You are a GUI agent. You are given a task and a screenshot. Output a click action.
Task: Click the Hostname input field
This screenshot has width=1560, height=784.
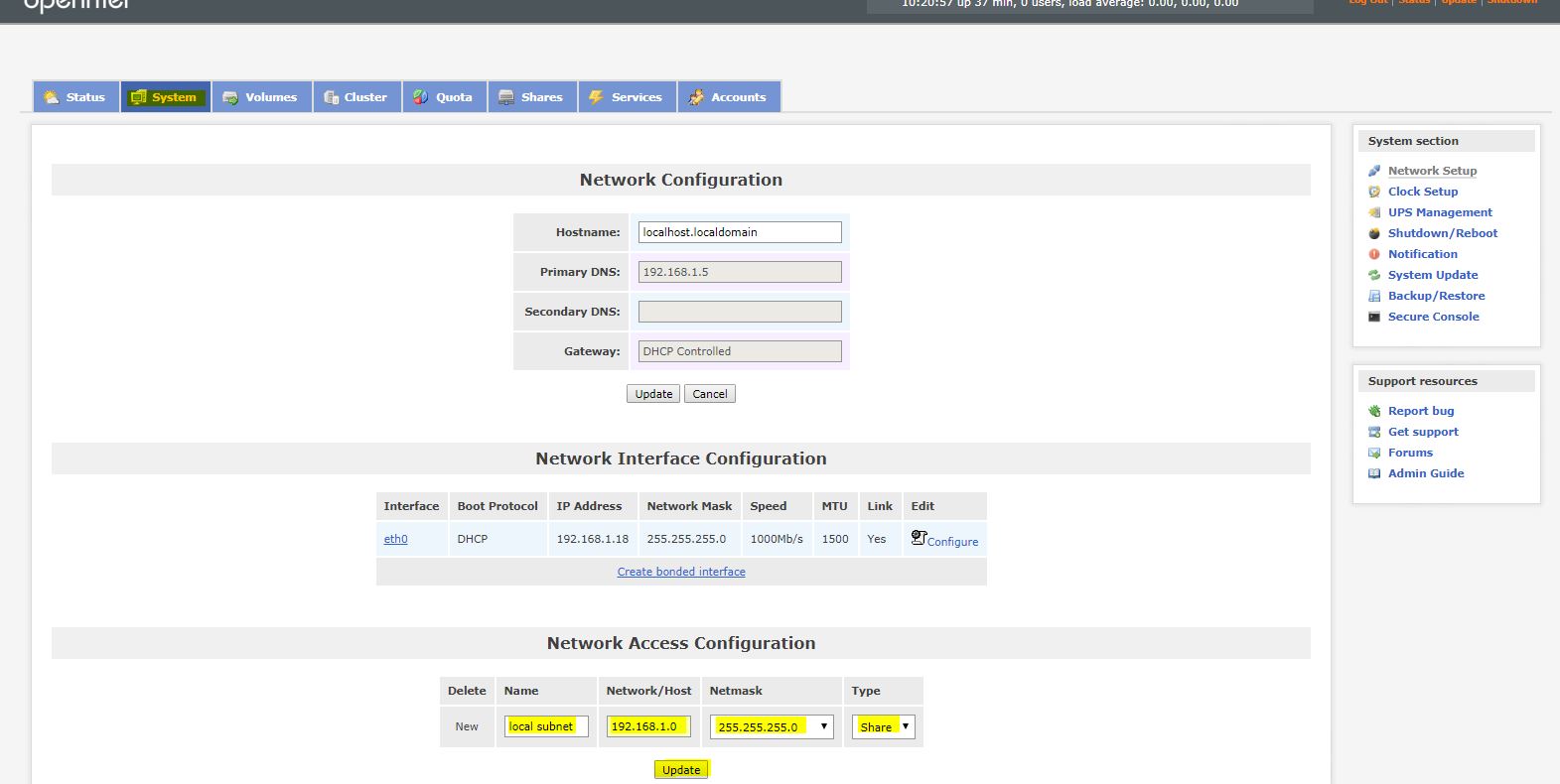(x=740, y=232)
